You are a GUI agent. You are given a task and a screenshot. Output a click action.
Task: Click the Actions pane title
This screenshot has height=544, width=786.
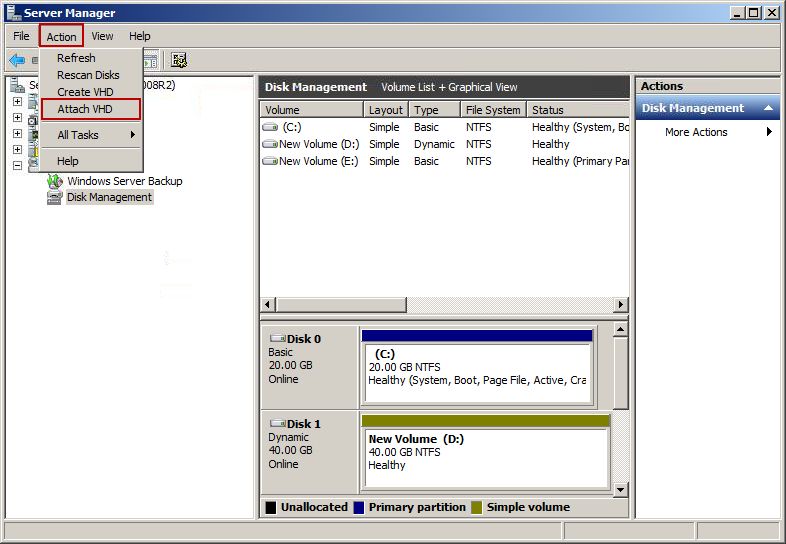pos(662,86)
